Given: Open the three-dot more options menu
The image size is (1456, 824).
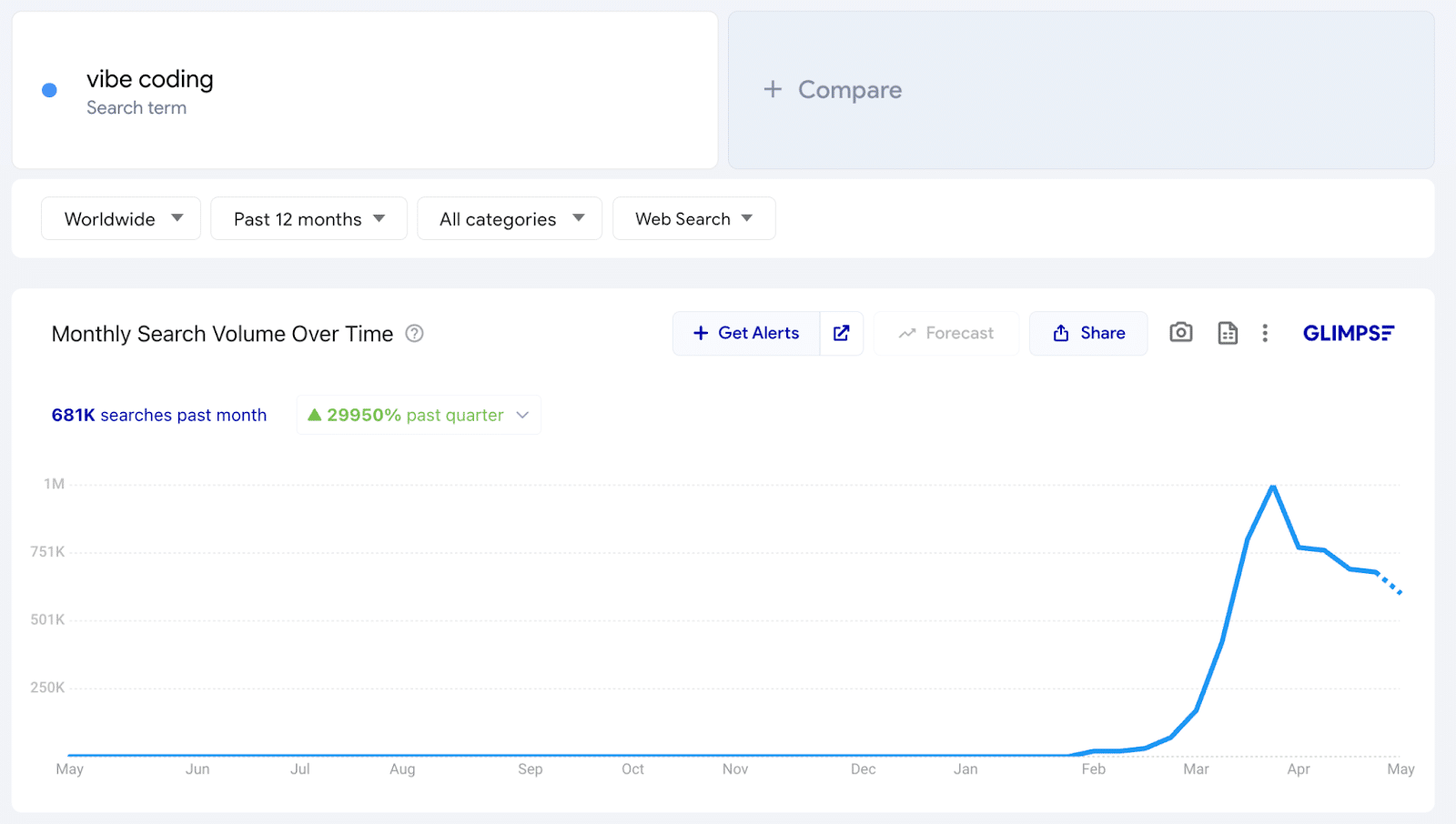Looking at the screenshot, I should (x=1265, y=333).
